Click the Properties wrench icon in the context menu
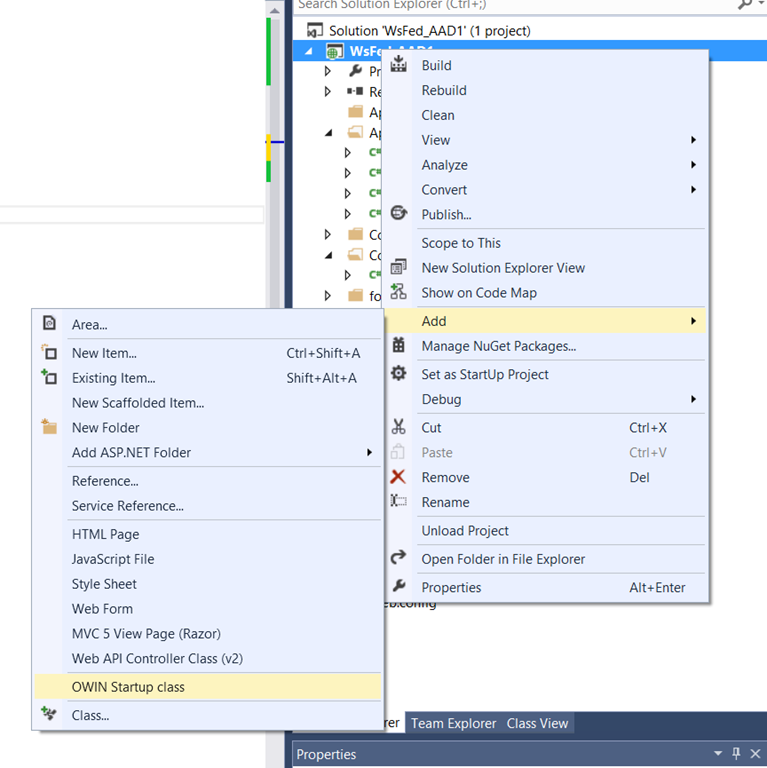 coord(399,586)
